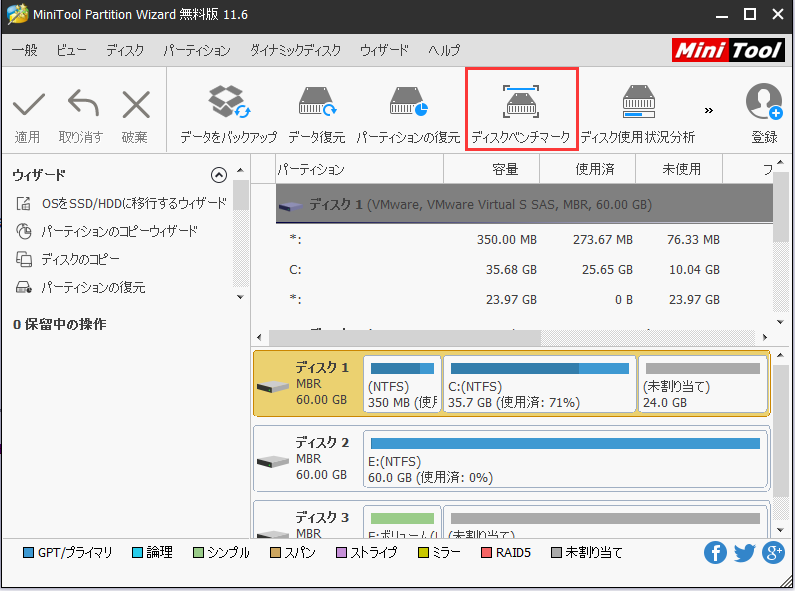Sort by 使用済 column header
This screenshot has height=591, width=795.
(587, 169)
